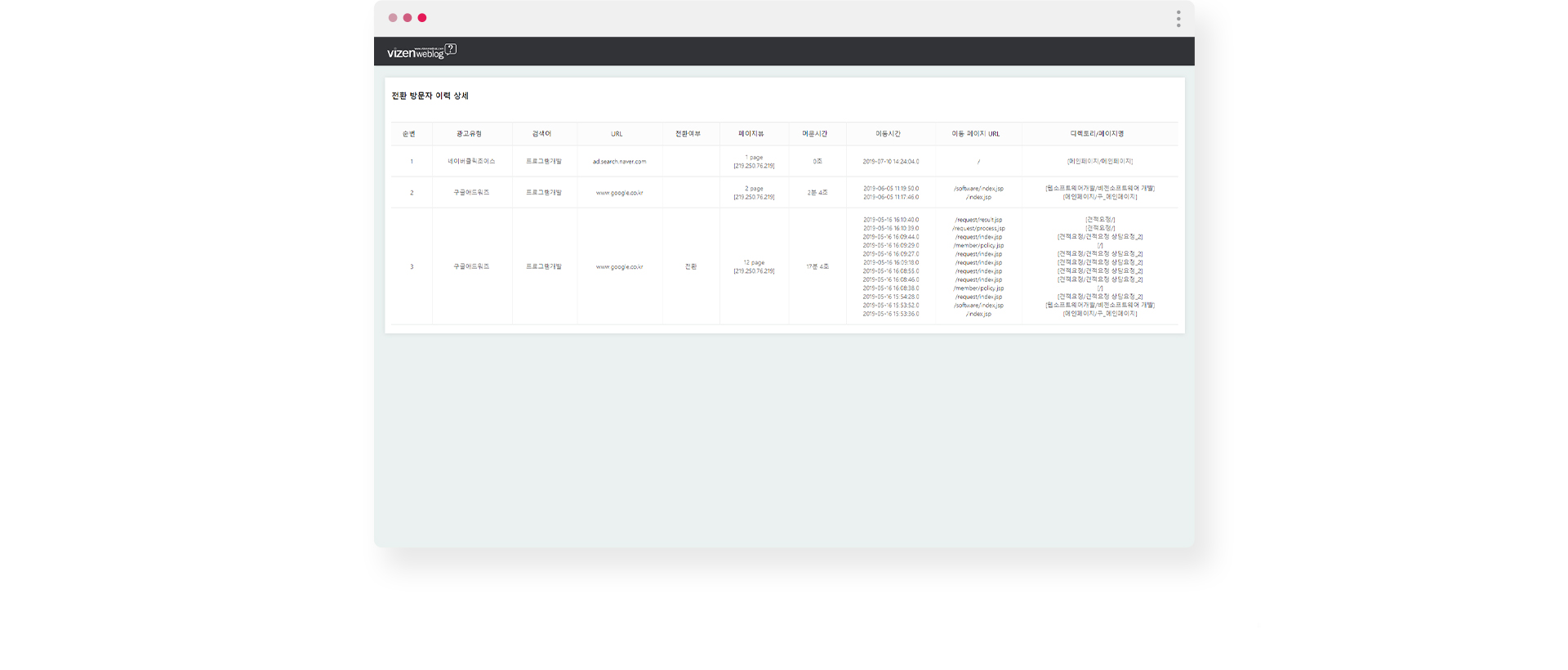Click /request/result.jsp page URL

pyautogui.click(x=978, y=220)
